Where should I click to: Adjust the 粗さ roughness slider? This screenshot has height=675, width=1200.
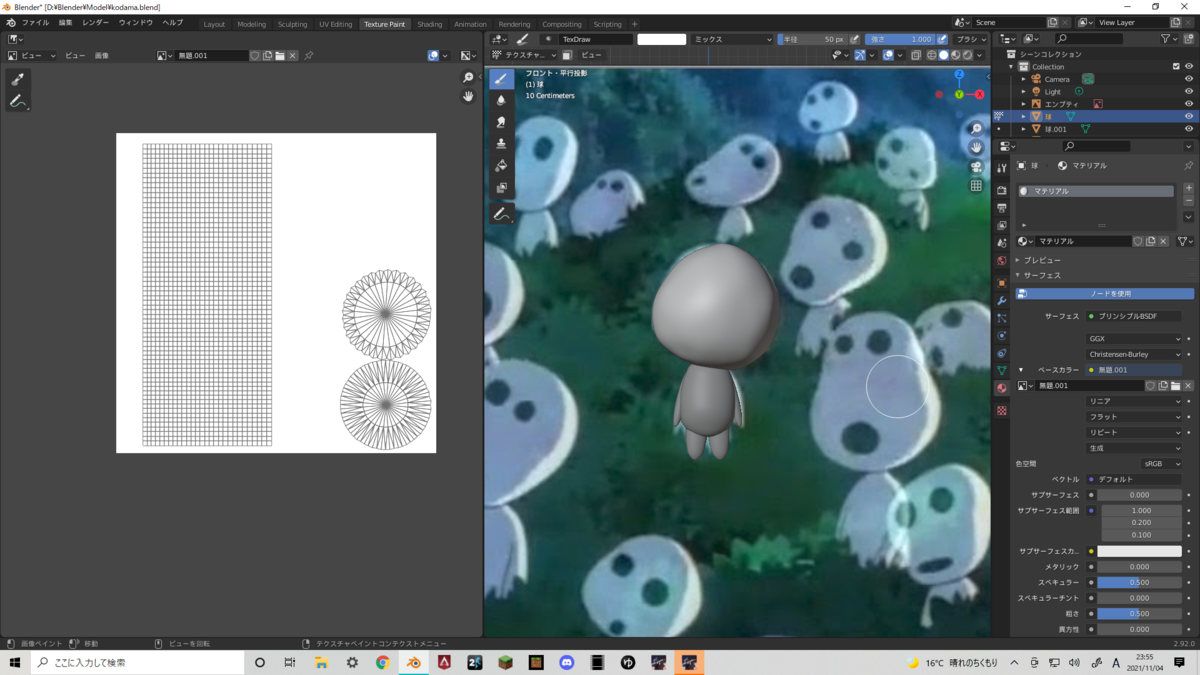[x=1139, y=614]
